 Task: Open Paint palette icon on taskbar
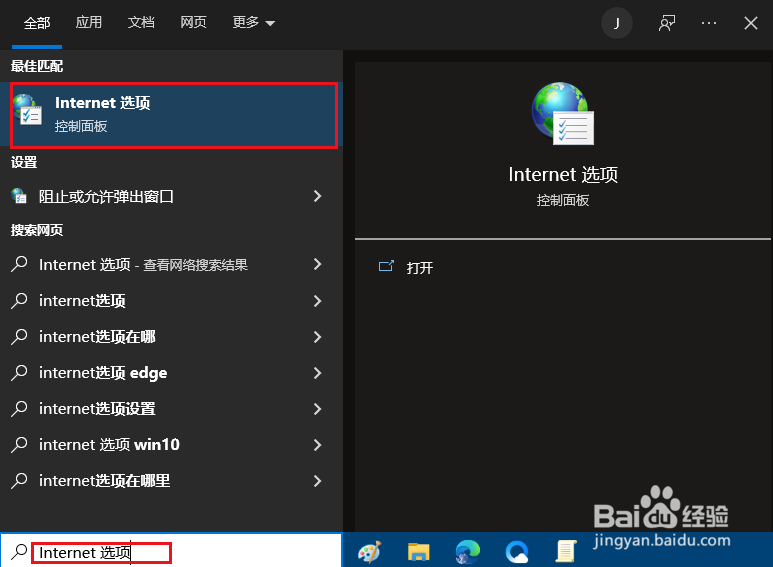click(x=370, y=552)
